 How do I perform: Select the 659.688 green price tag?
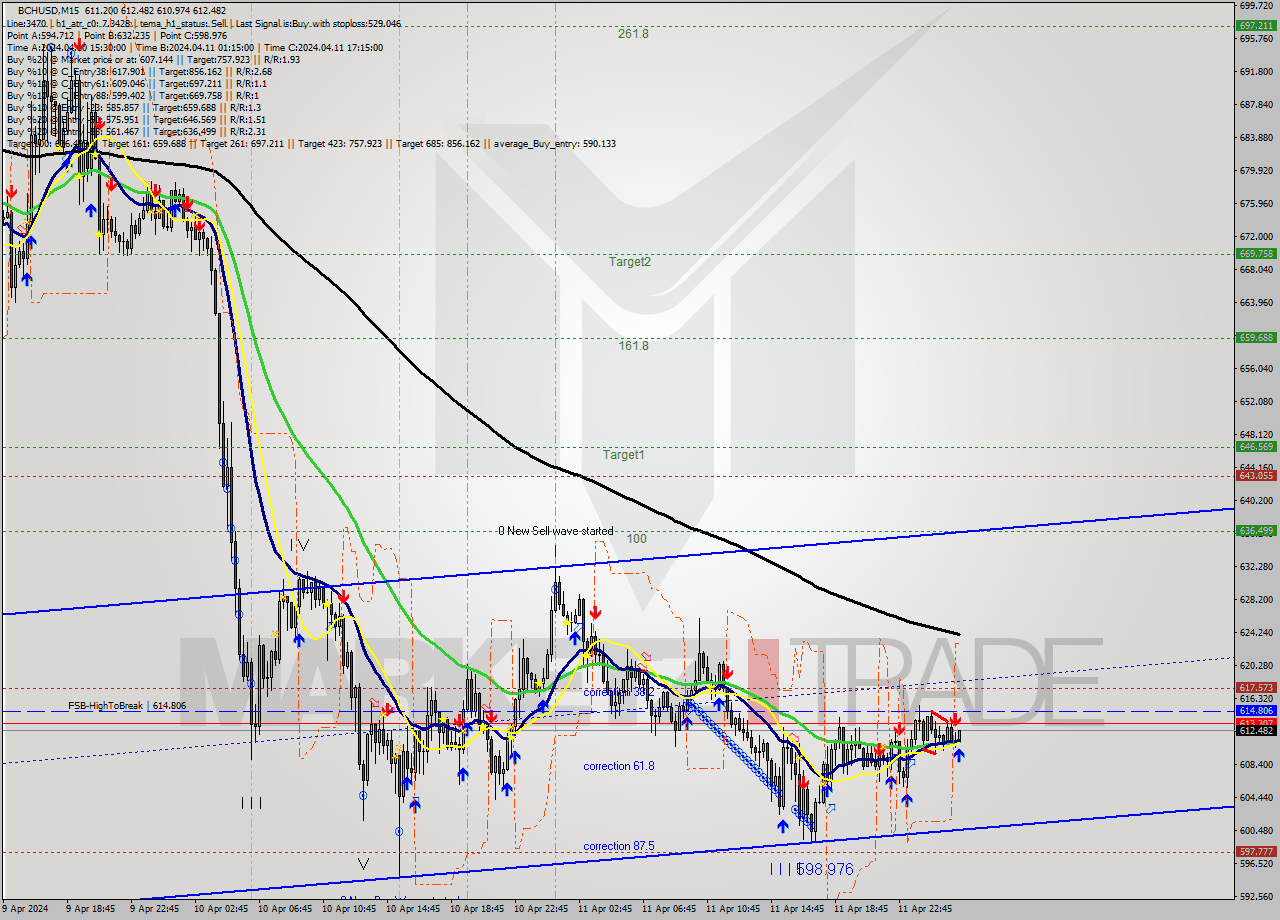pyautogui.click(x=1256, y=338)
